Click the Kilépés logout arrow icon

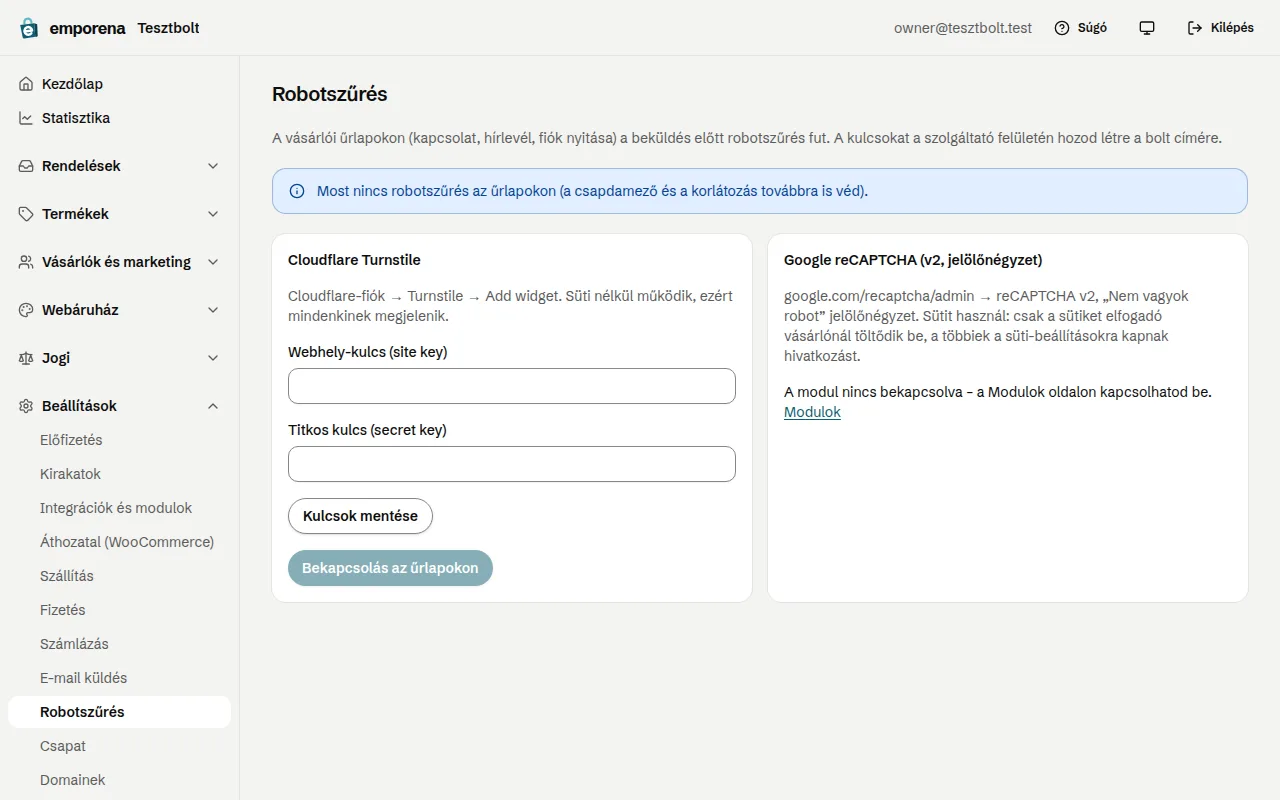tap(1195, 28)
